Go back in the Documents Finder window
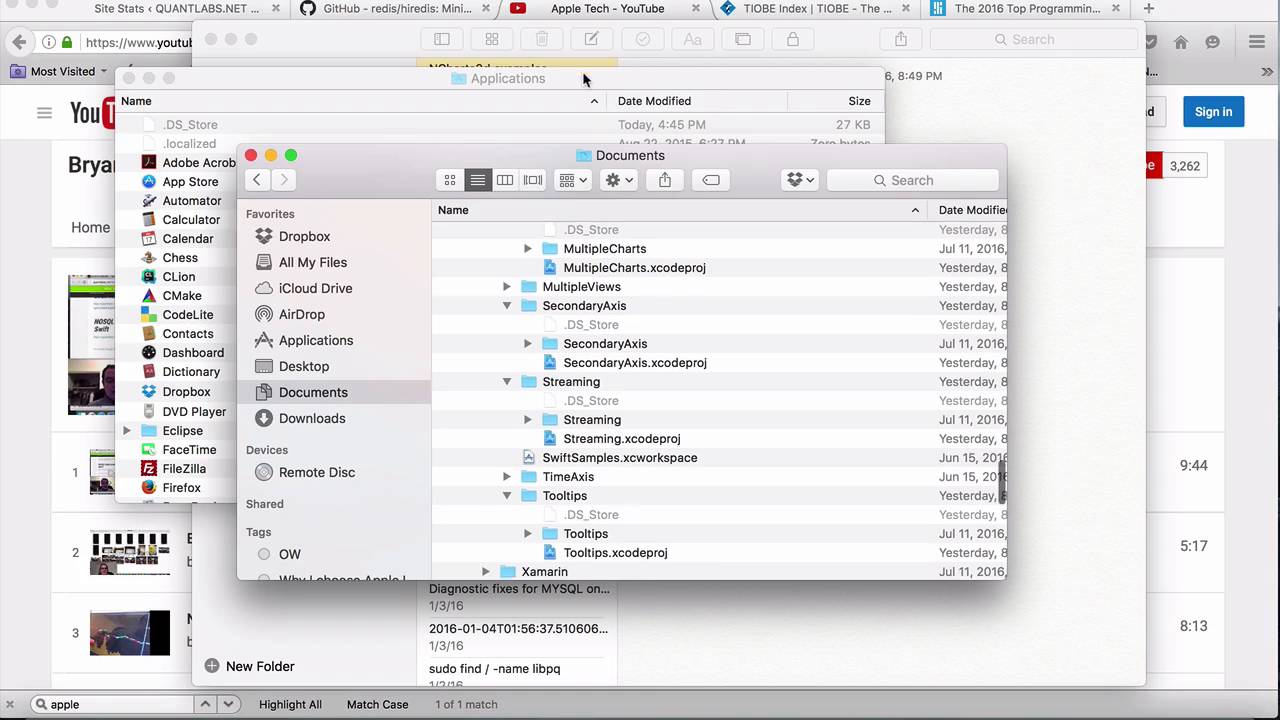 pyautogui.click(x=257, y=180)
